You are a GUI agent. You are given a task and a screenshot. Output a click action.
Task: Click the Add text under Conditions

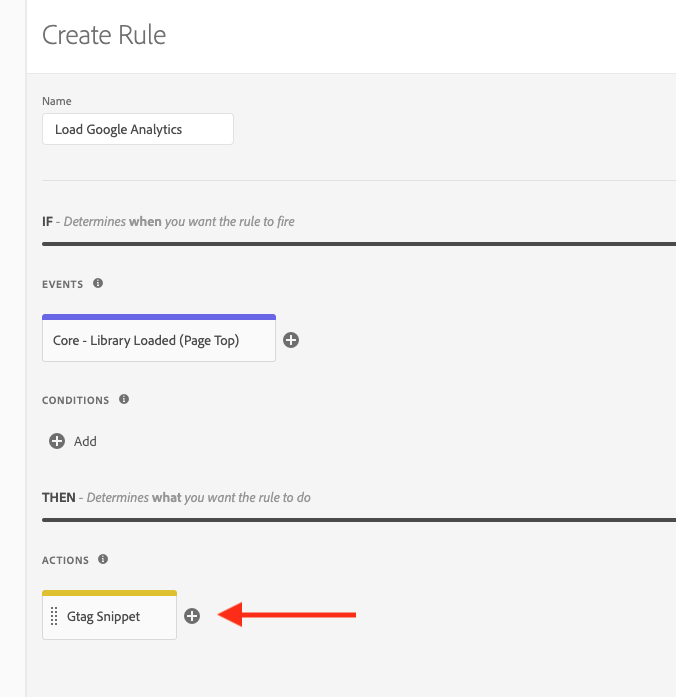(85, 441)
